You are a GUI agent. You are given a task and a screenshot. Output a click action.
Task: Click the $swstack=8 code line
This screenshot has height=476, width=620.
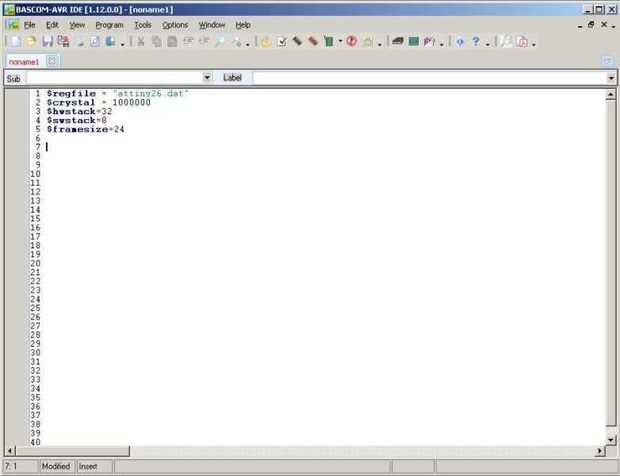pyautogui.click(x=76, y=120)
